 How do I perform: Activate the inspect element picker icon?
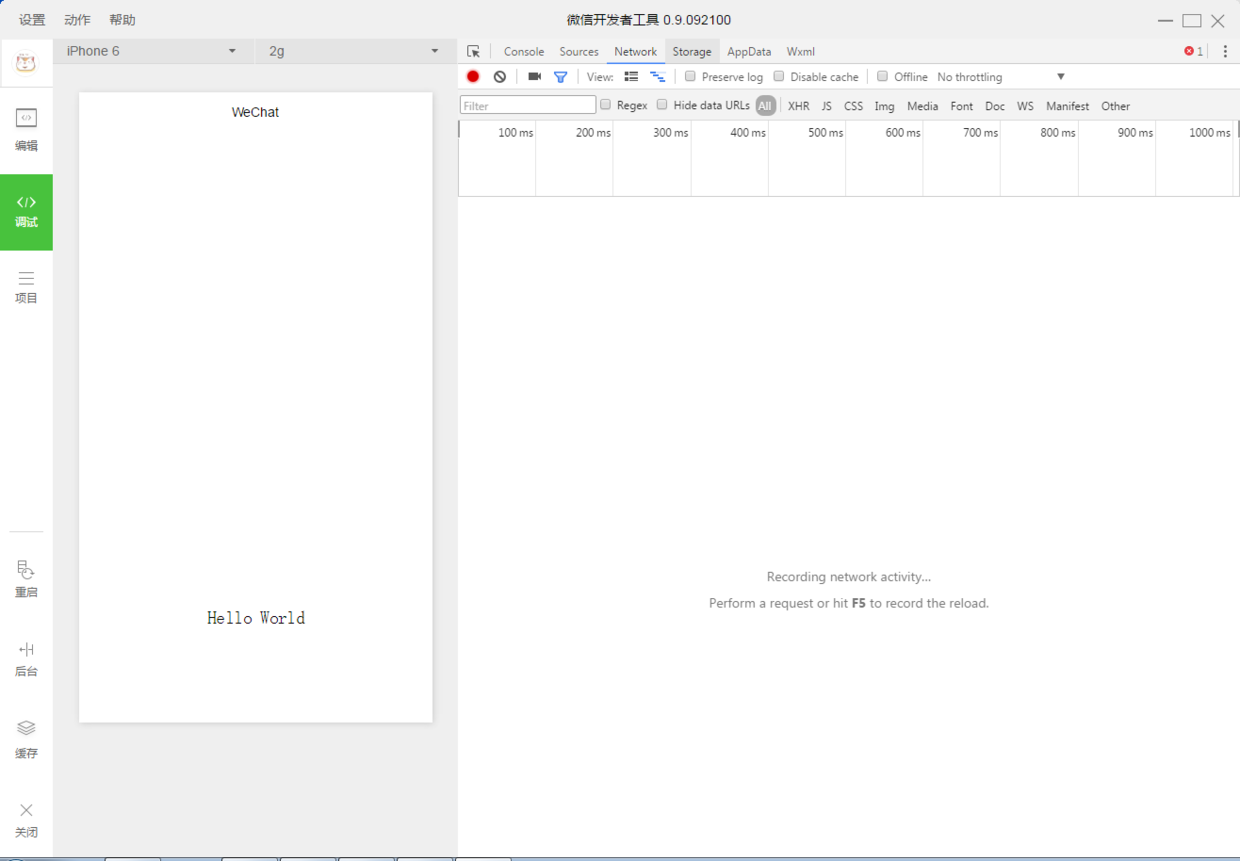coord(474,51)
